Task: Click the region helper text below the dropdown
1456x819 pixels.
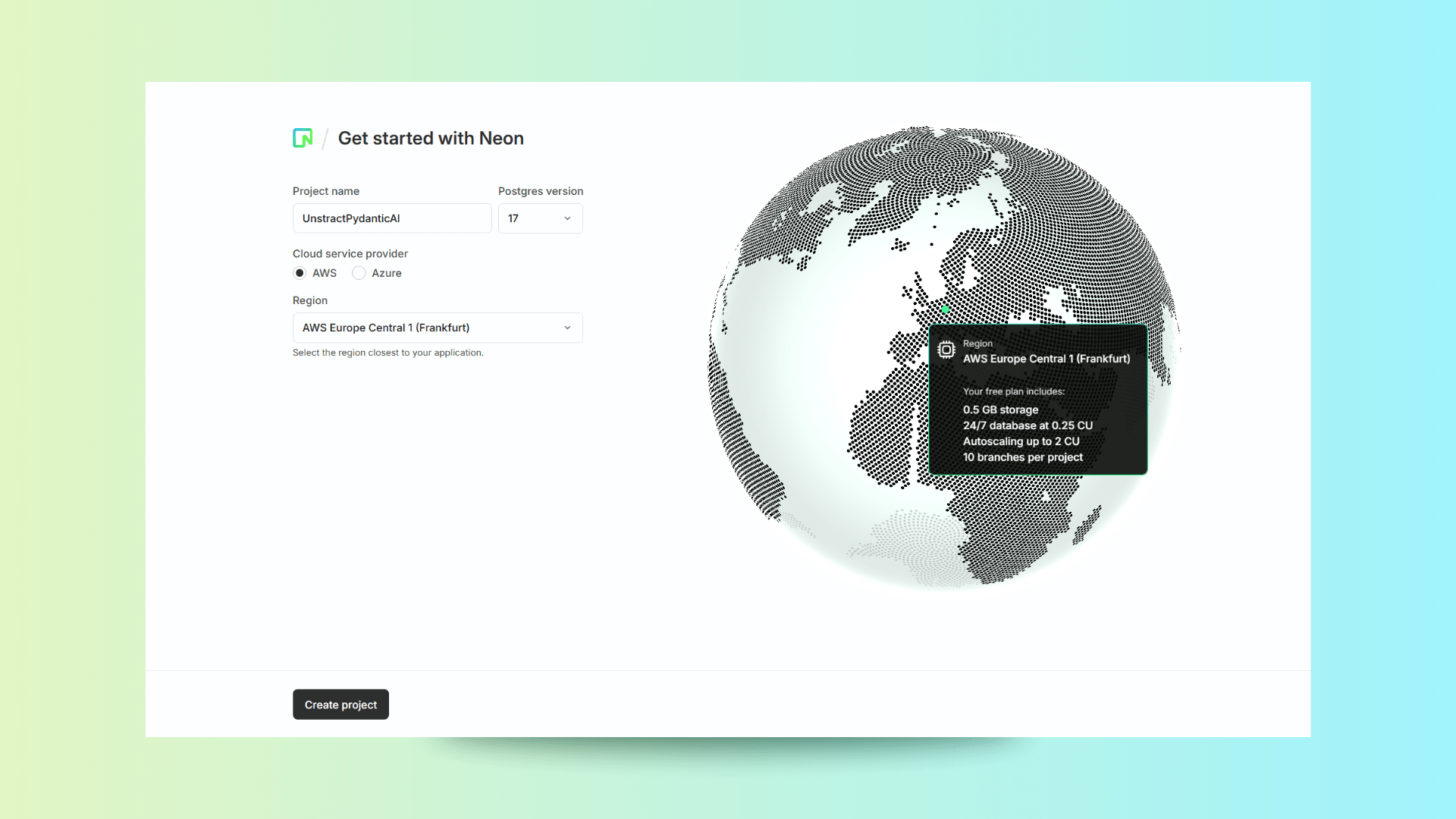Action: [388, 353]
